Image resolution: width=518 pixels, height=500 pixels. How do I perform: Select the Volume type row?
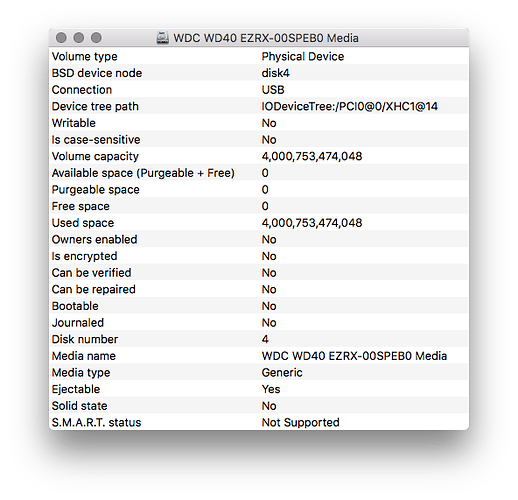pos(259,56)
